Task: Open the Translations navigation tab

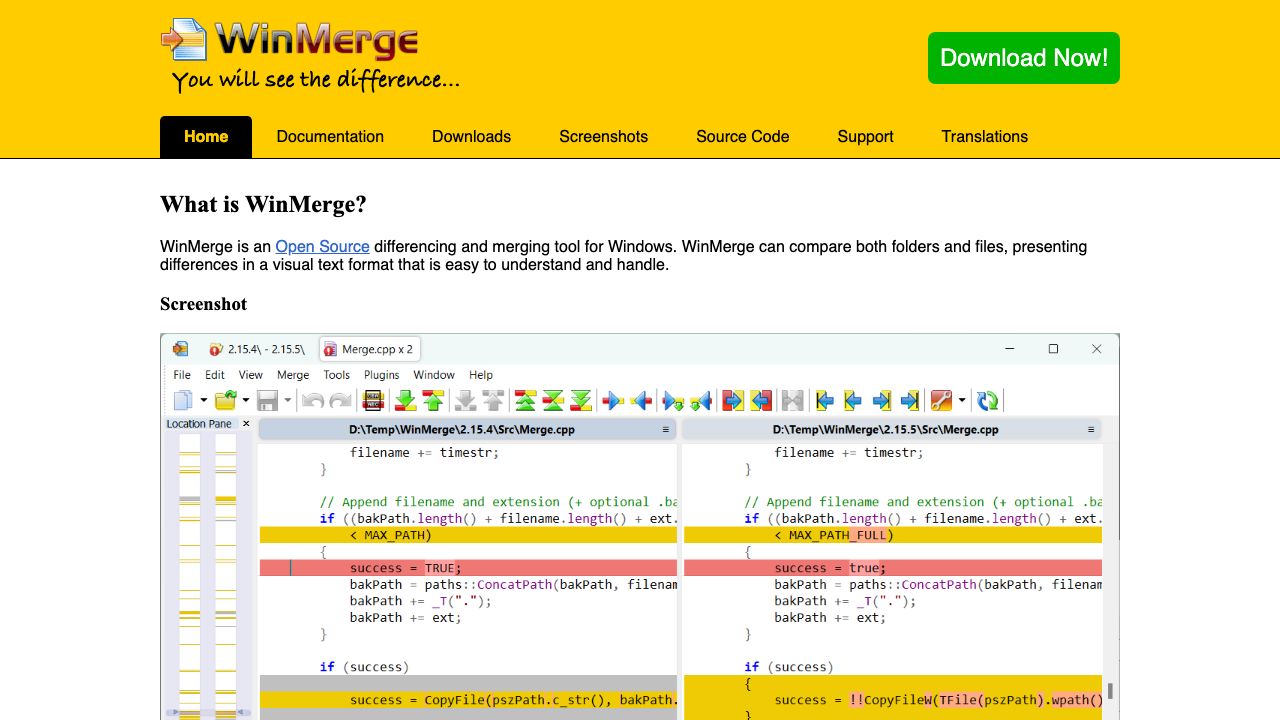Action: tap(984, 137)
